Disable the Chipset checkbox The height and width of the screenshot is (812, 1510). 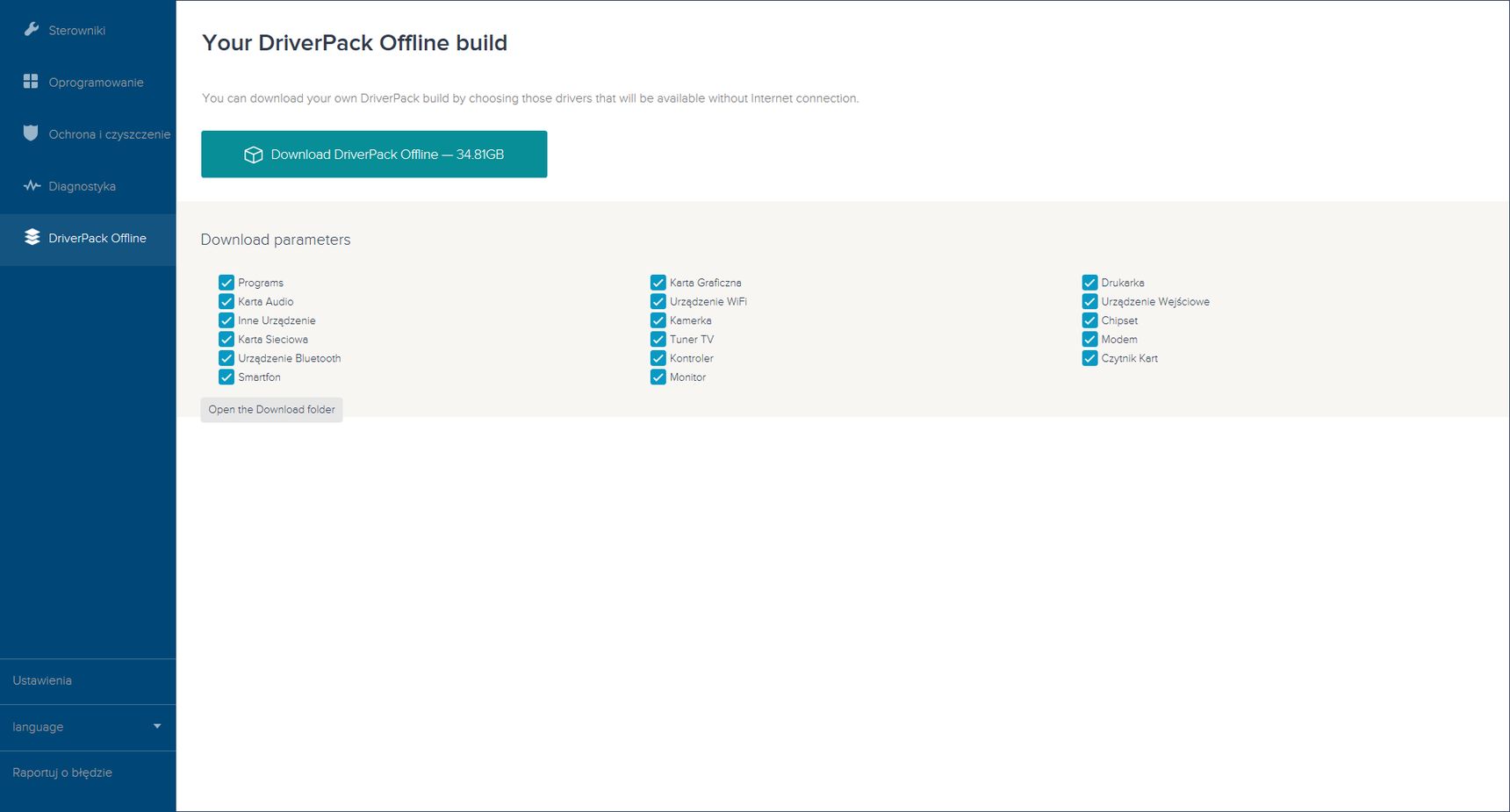coord(1090,320)
